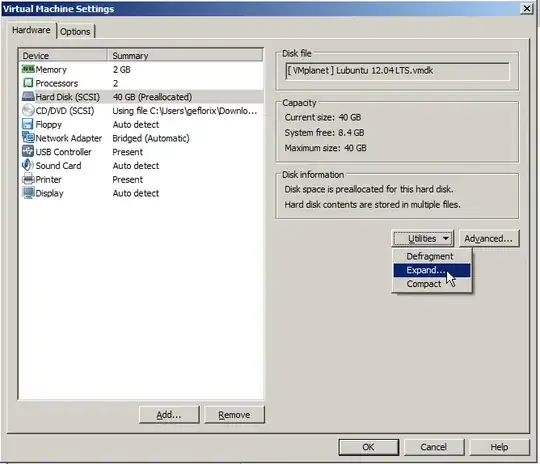Click 'Auto detect' in Sound Card row
540x464 pixels.
pyautogui.click(x=136, y=166)
